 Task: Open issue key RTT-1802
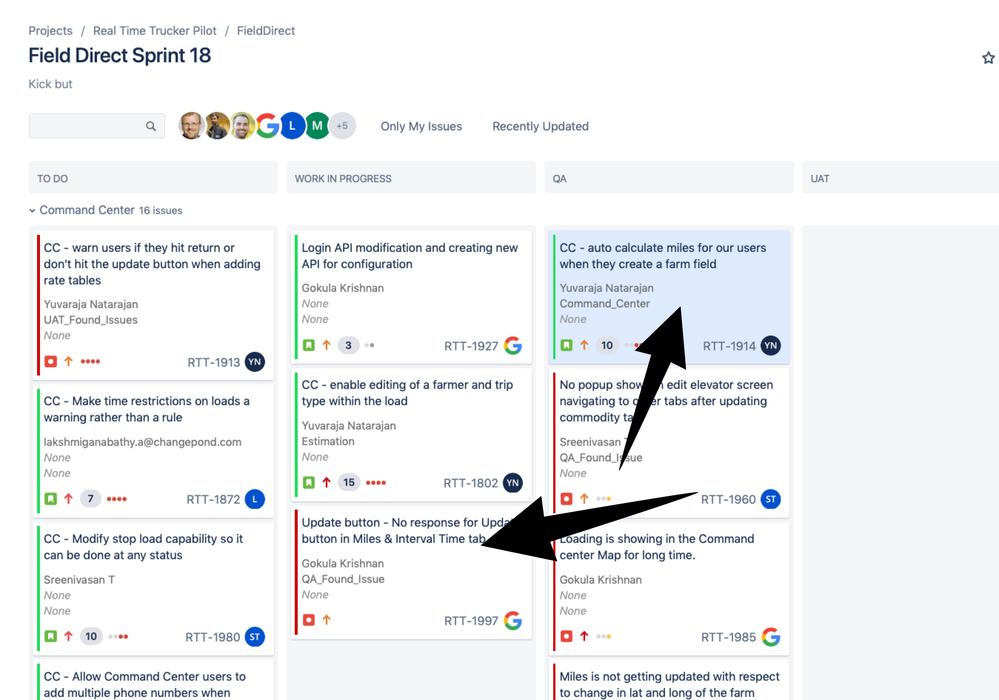(x=471, y=483)
